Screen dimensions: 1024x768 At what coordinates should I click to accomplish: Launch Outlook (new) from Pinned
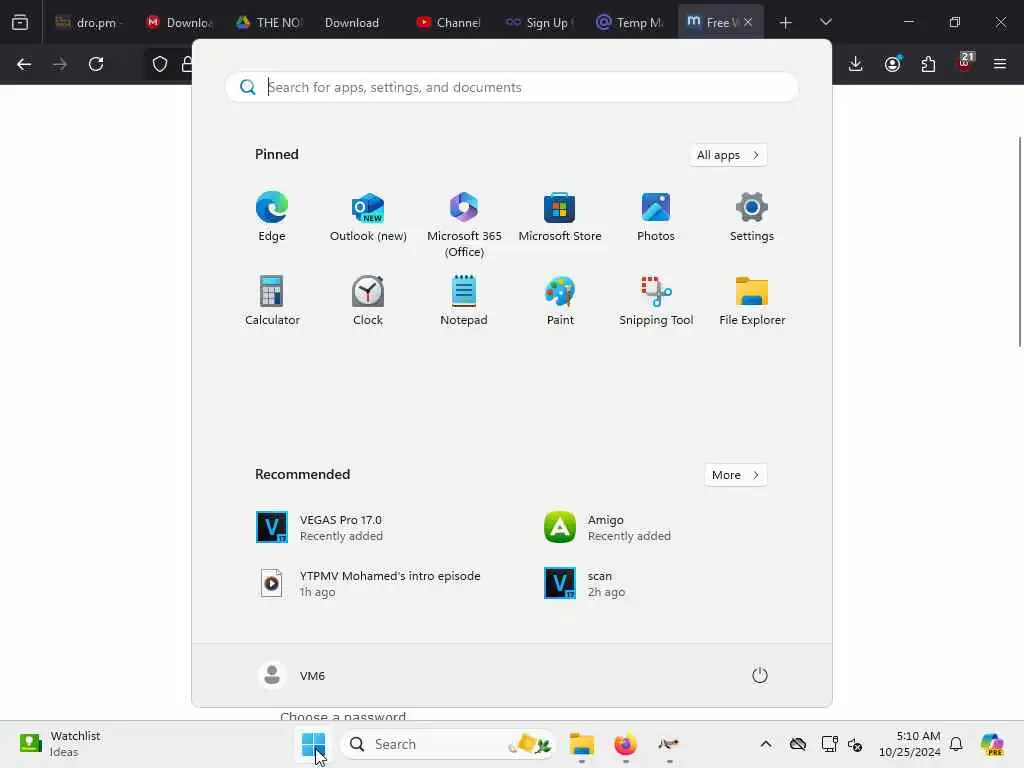tap(368, 217)
